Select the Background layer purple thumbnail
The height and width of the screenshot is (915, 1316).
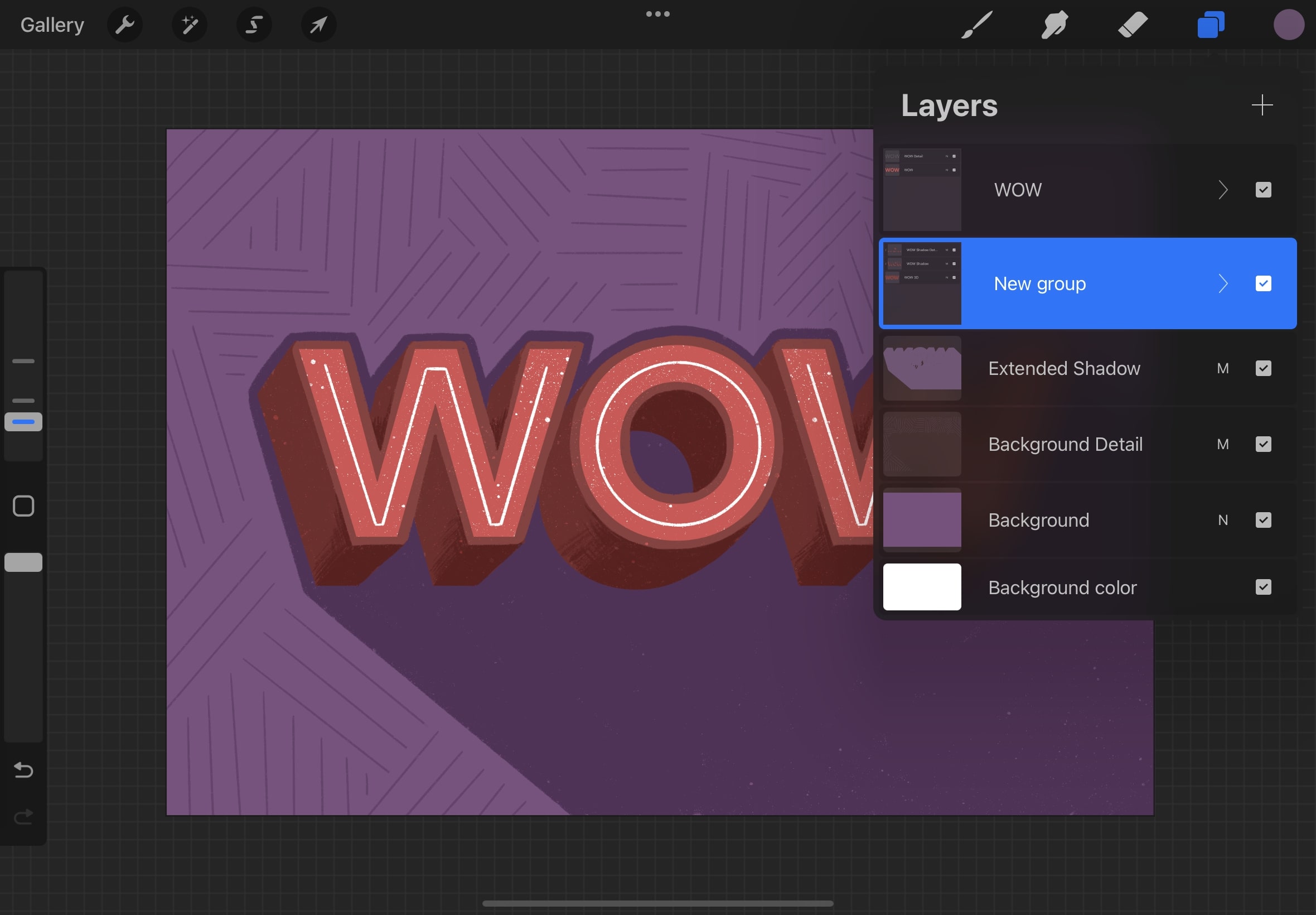pos(922,519)
